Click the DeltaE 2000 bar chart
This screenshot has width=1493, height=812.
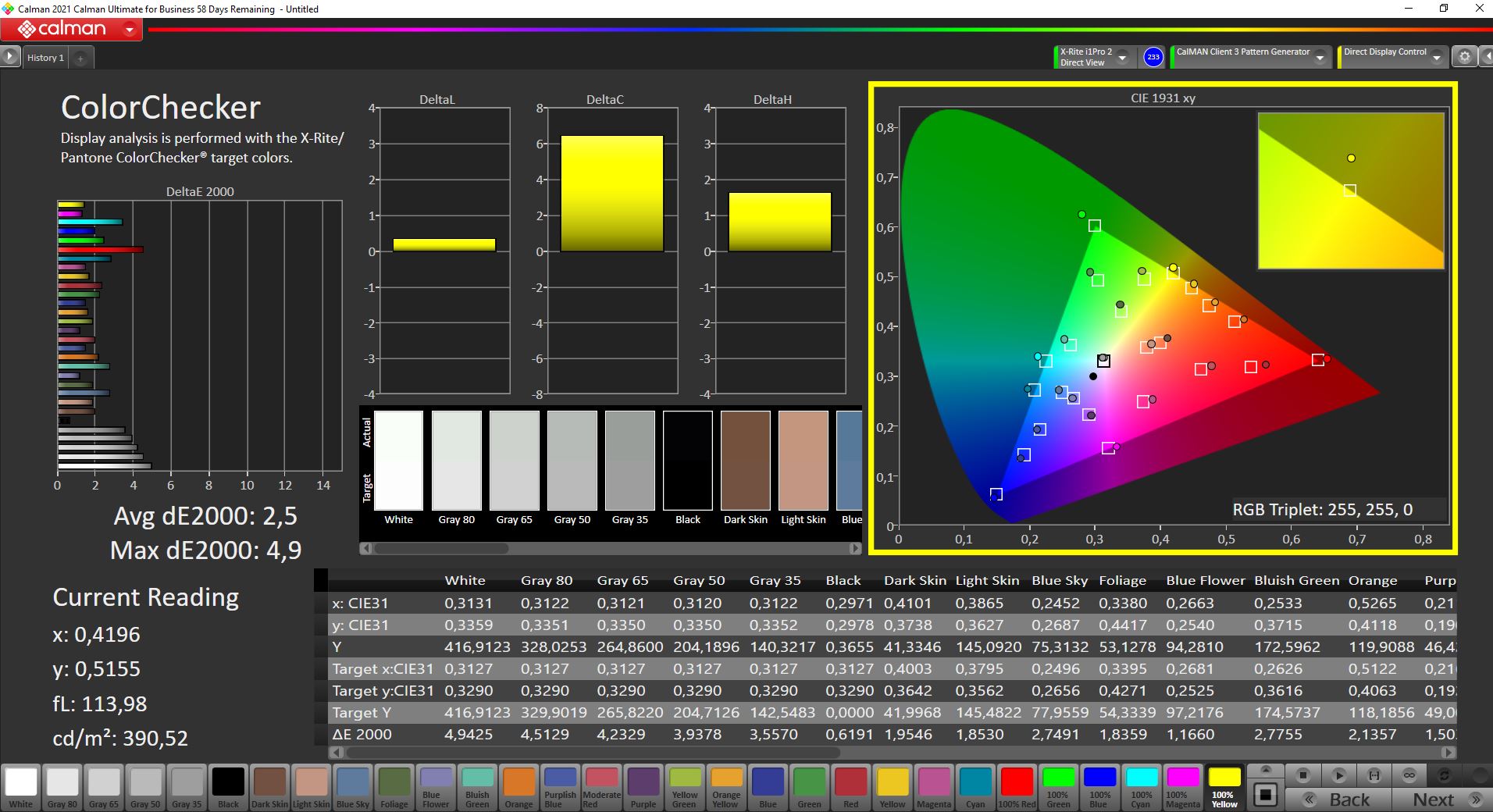point(200,336)
